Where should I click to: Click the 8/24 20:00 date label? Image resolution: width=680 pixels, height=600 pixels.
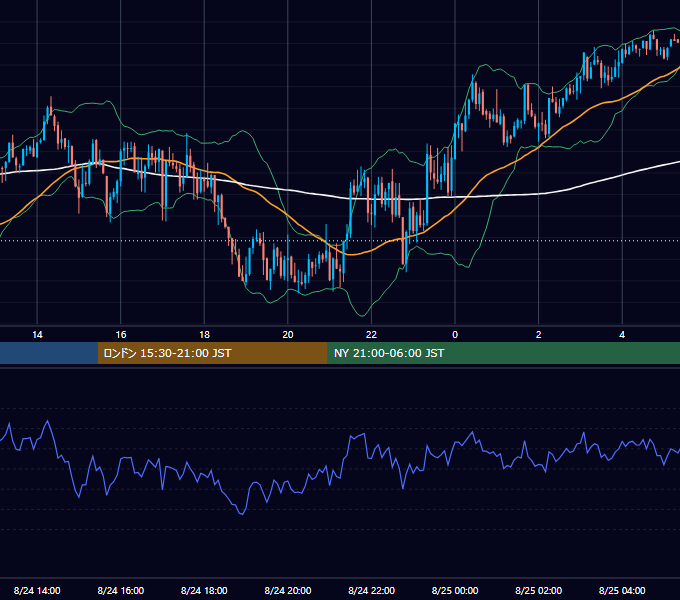point(288,590)
